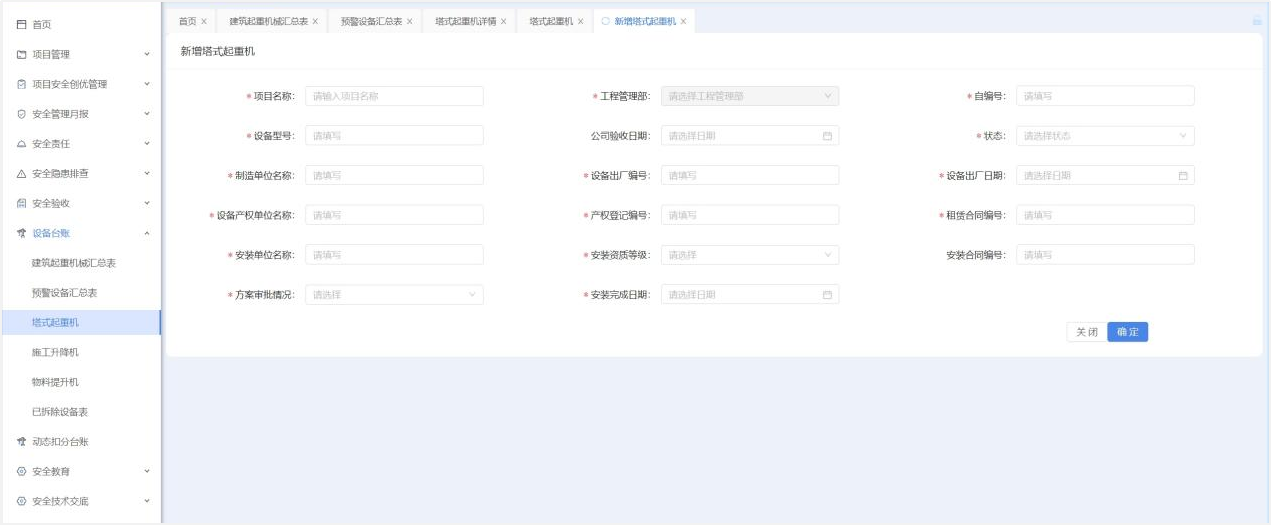Click the 设备台账 sidebar icon
This screenshot has height=526, width=1271.
(x=21, y=234)
